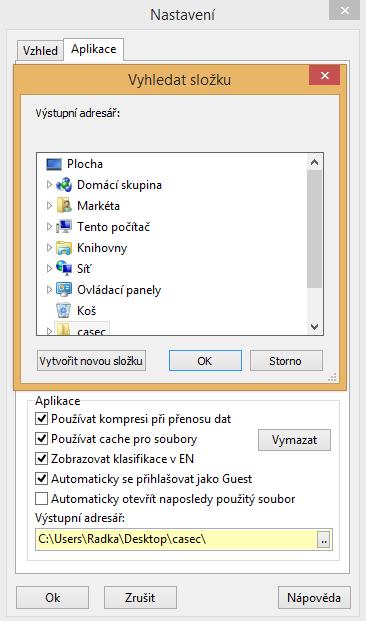
Task: Select the Ovládací panely control panel icon
Action: pyautogui.click(x=64, y=290)
